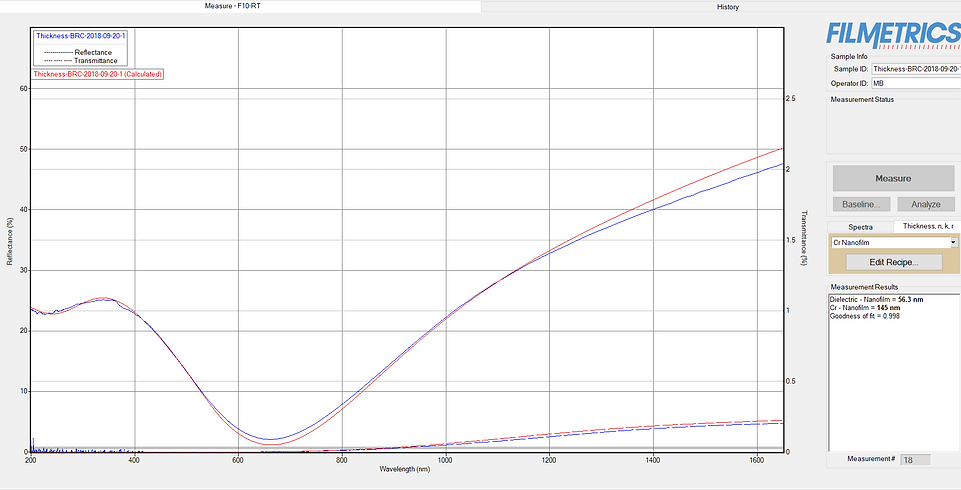The height and width of the screenshot is (490, 961).
Task: Focus the Operator ID text box
Action: tap(914, 84)
